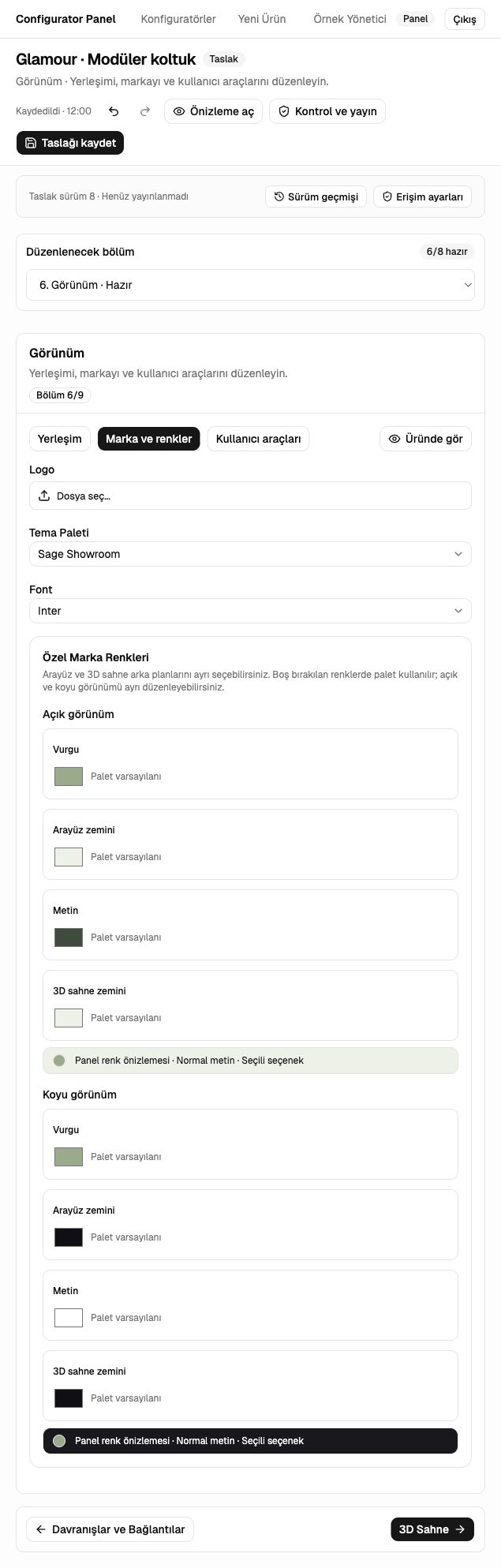Choose a logo file via Dosya seç

(x=250, y=496)
